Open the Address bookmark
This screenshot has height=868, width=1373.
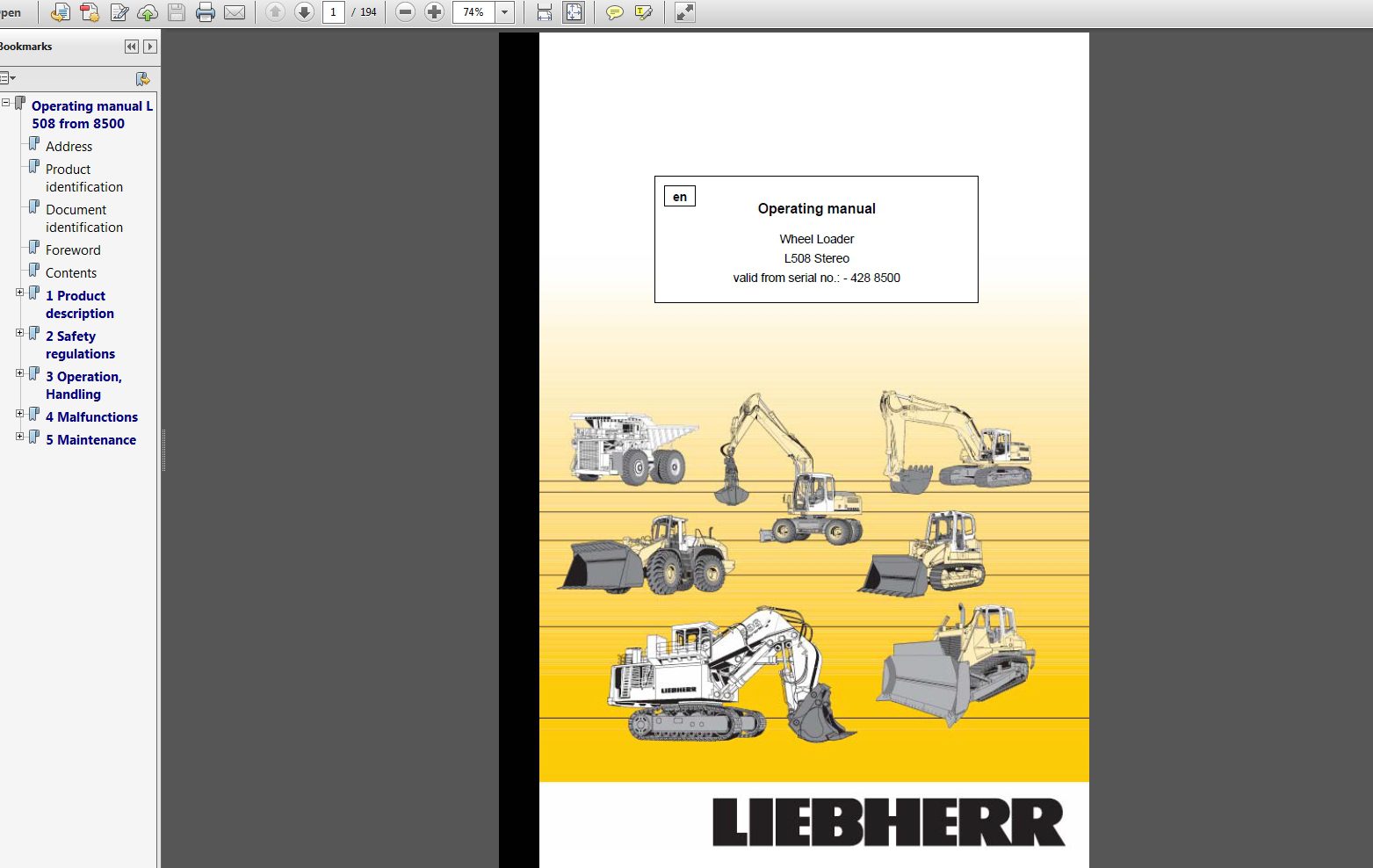point(69,147)
